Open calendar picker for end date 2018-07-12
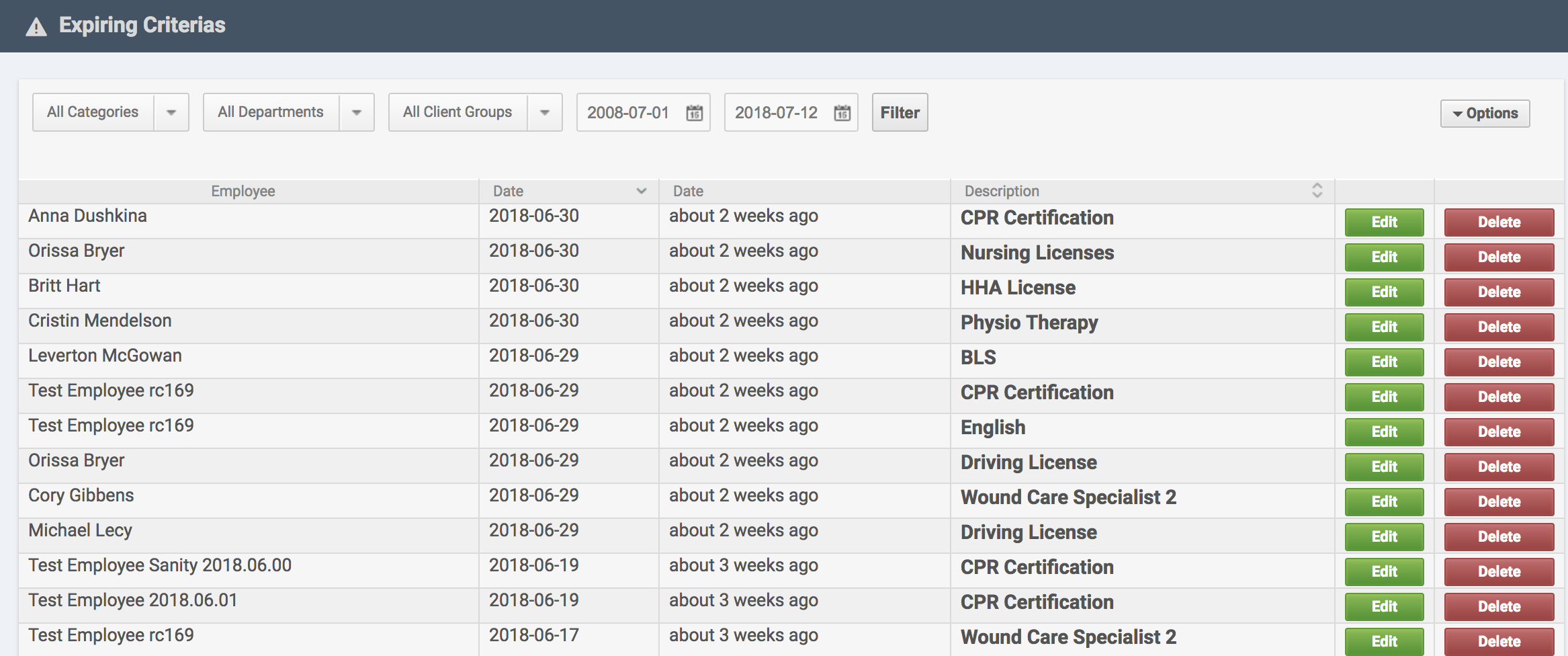1568x656 pixels. coord(842,113)
